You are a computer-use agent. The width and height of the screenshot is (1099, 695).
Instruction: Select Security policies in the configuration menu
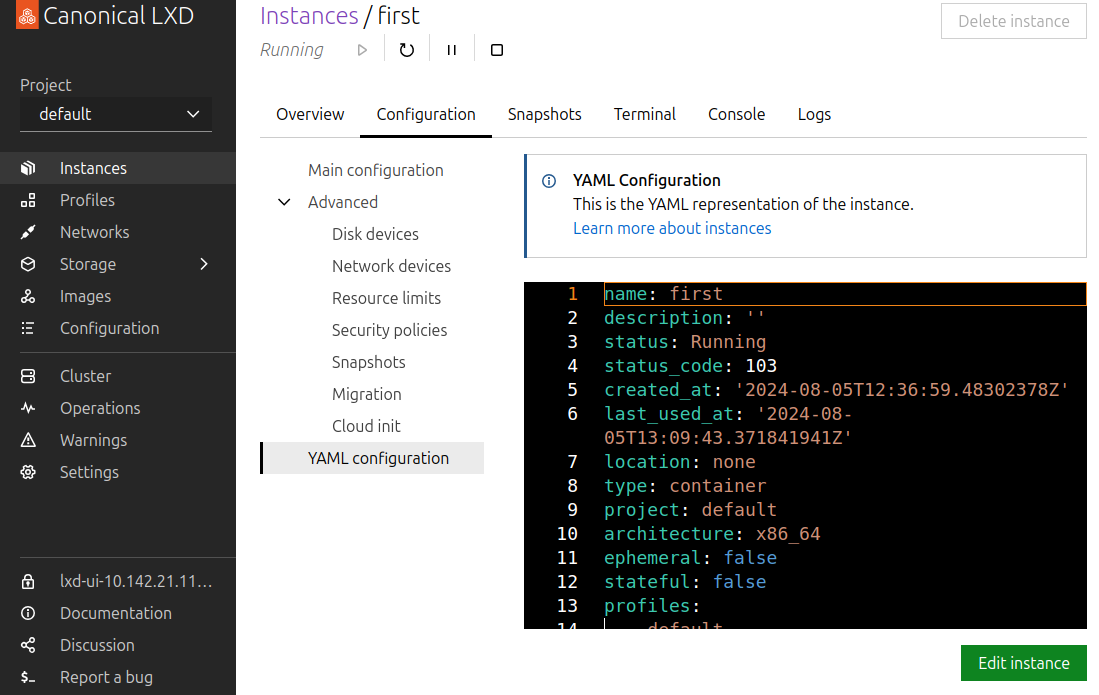pos(389,330)
